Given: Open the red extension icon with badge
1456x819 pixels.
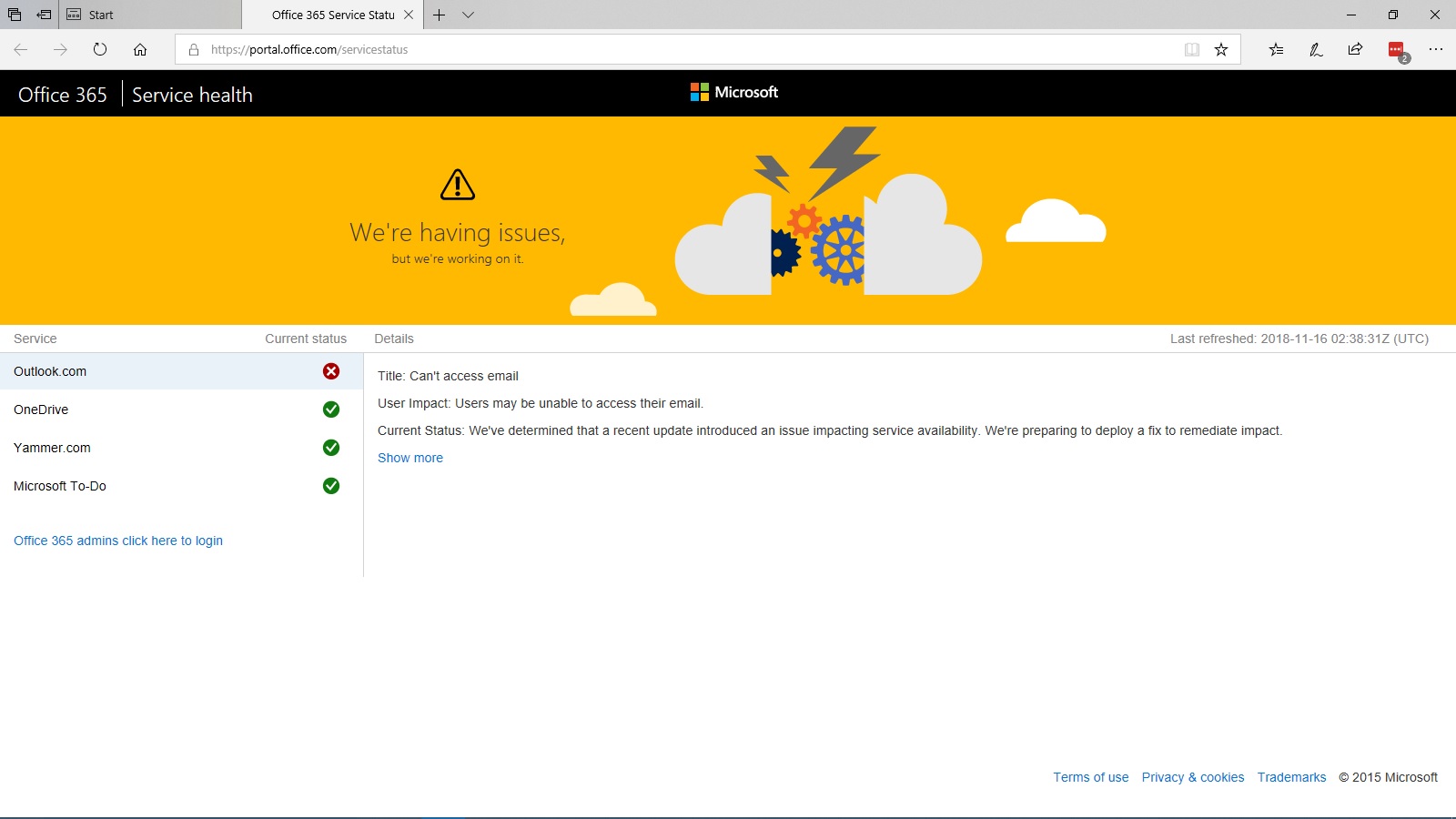Looking at the screenshot, I should pos(1397,50).
